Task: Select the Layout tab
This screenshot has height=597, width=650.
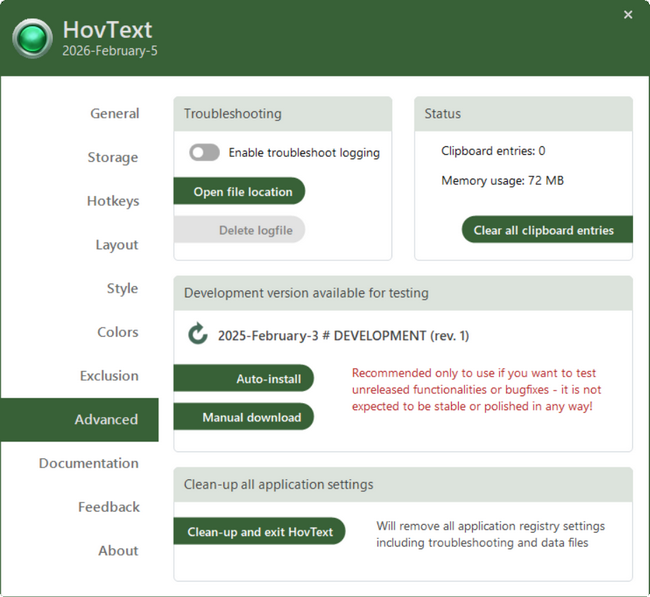Action: click(x=116, y=245)
